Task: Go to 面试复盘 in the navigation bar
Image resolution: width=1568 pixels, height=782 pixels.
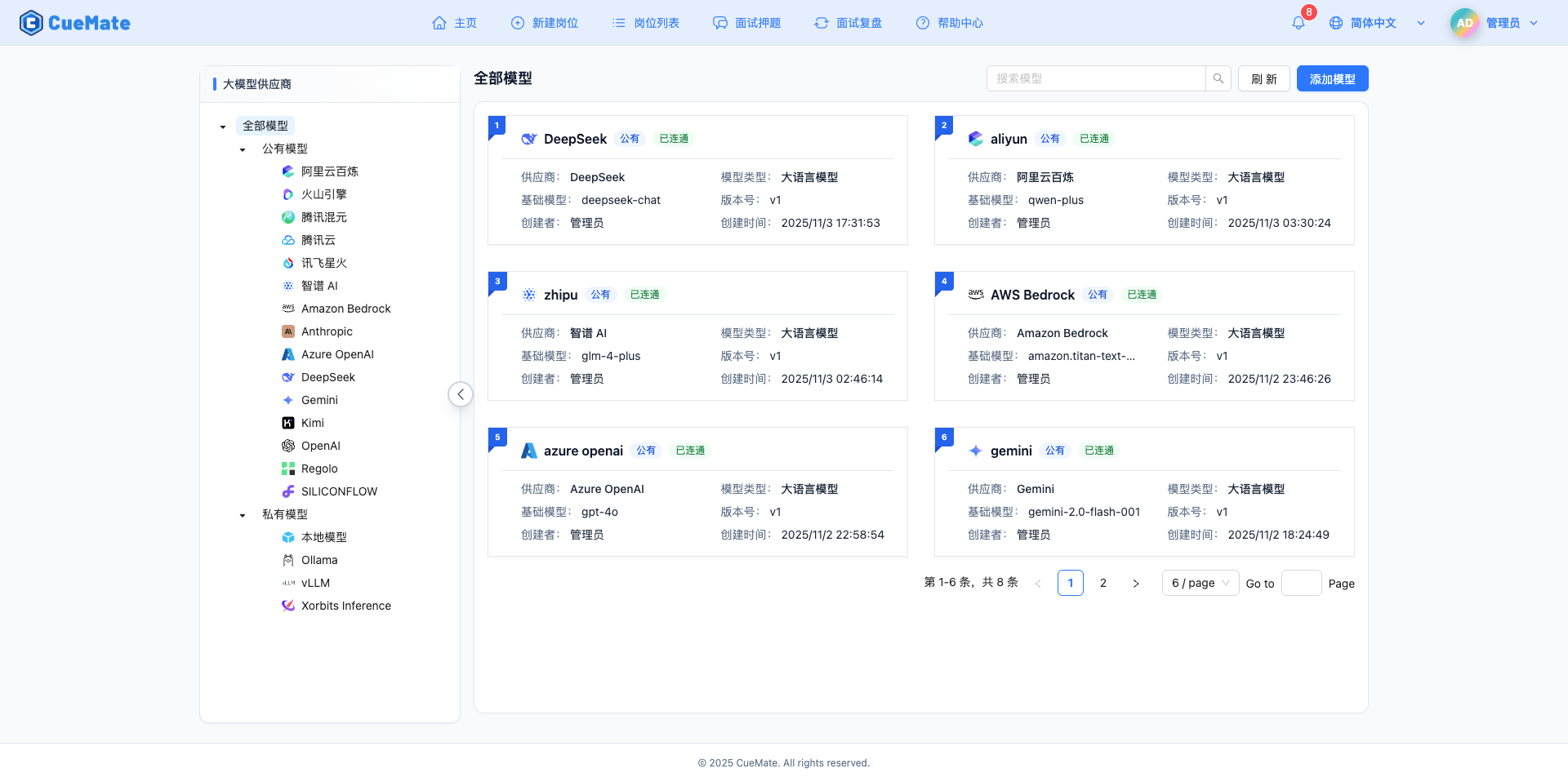Action: click(848, 23)
